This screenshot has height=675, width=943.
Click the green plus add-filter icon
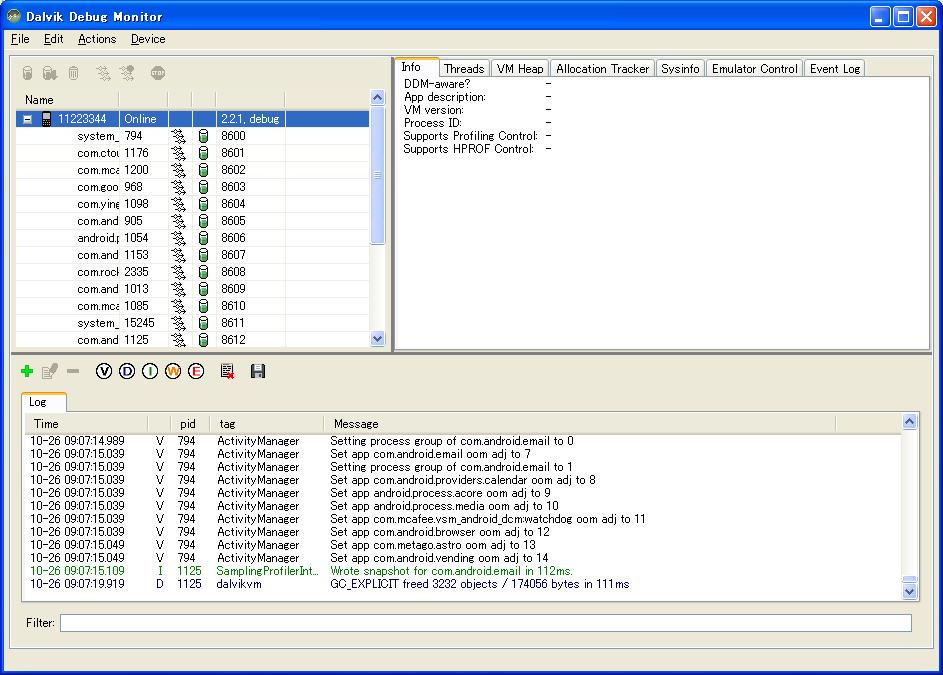[27, 372]
